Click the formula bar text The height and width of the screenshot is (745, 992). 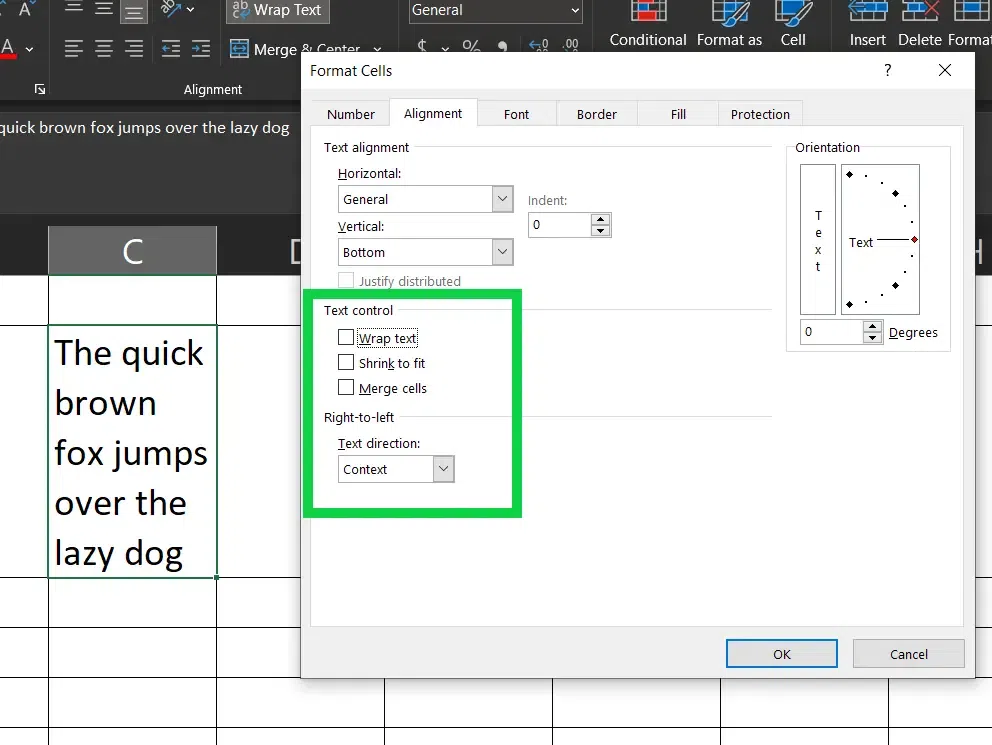tap(144, 127)
